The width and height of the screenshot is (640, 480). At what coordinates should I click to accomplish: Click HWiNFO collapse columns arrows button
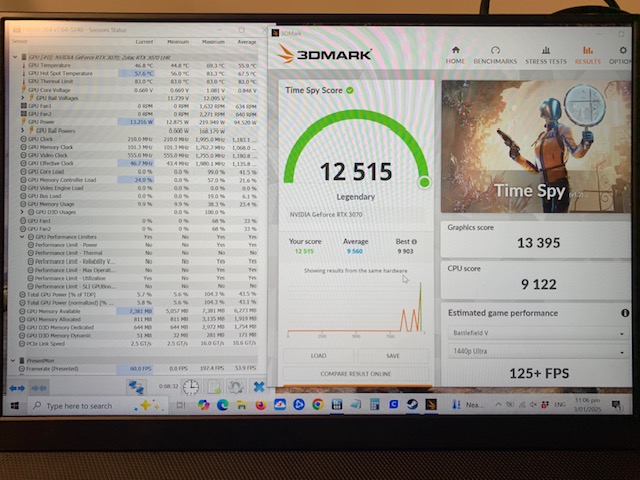pyautogui.click(x=40, y=388)
